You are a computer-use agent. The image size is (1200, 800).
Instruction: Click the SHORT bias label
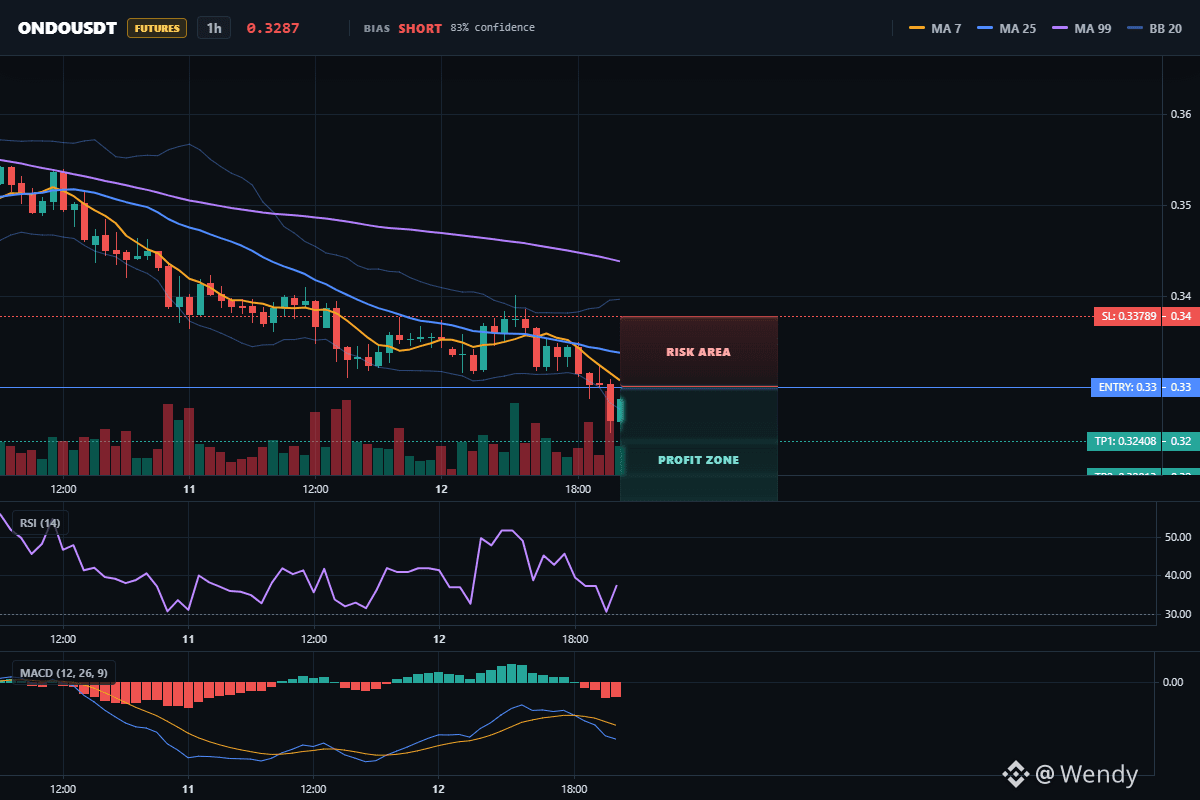[420, 28]
